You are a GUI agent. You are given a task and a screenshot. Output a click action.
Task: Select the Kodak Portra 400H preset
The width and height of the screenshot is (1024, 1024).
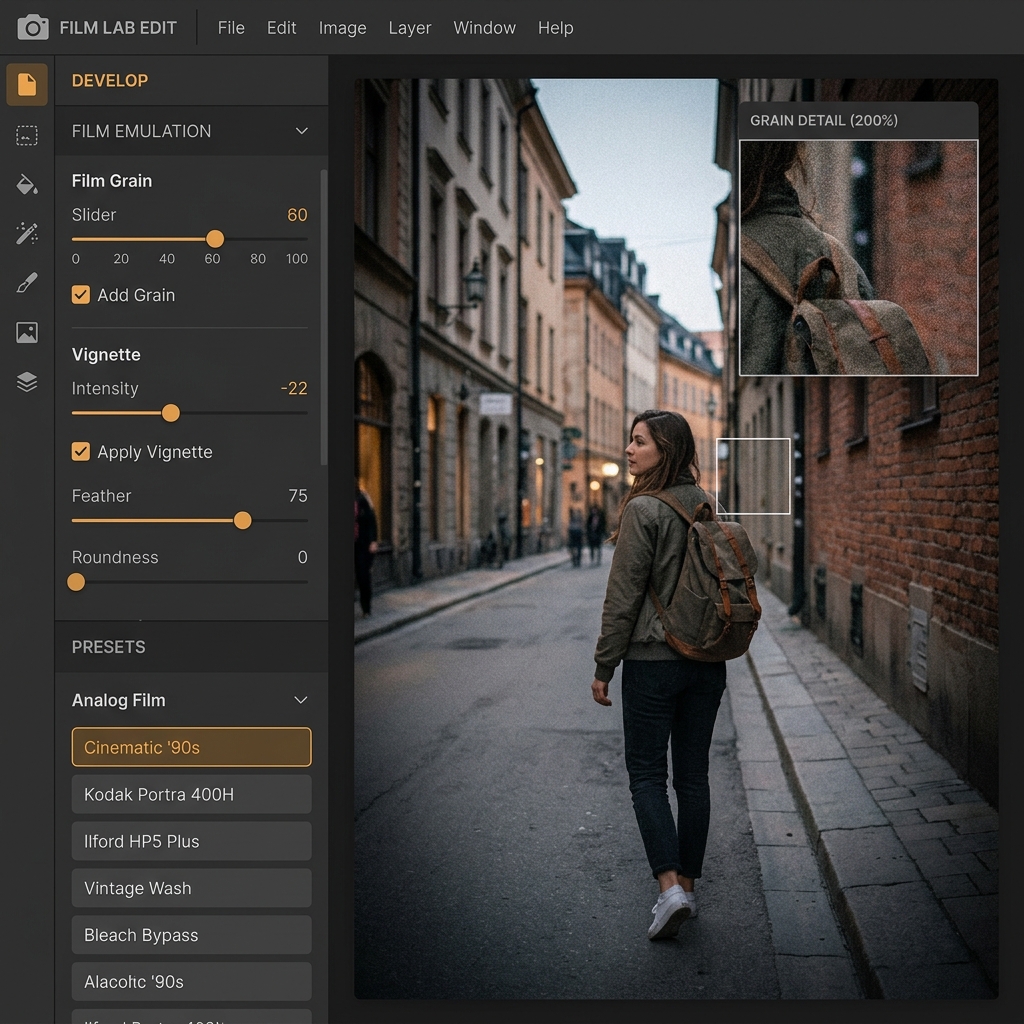pos(190,794)
